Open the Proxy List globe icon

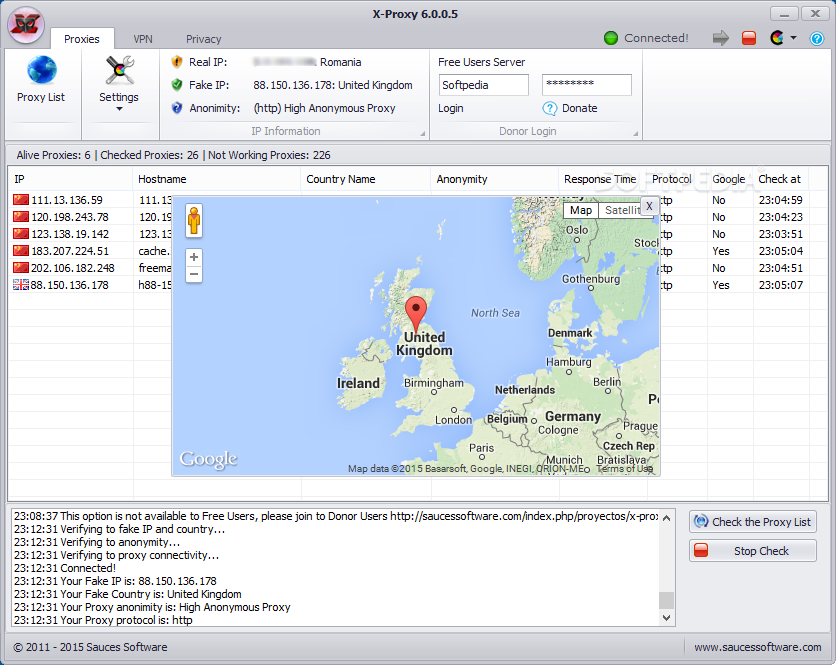(x=42, y=70)
